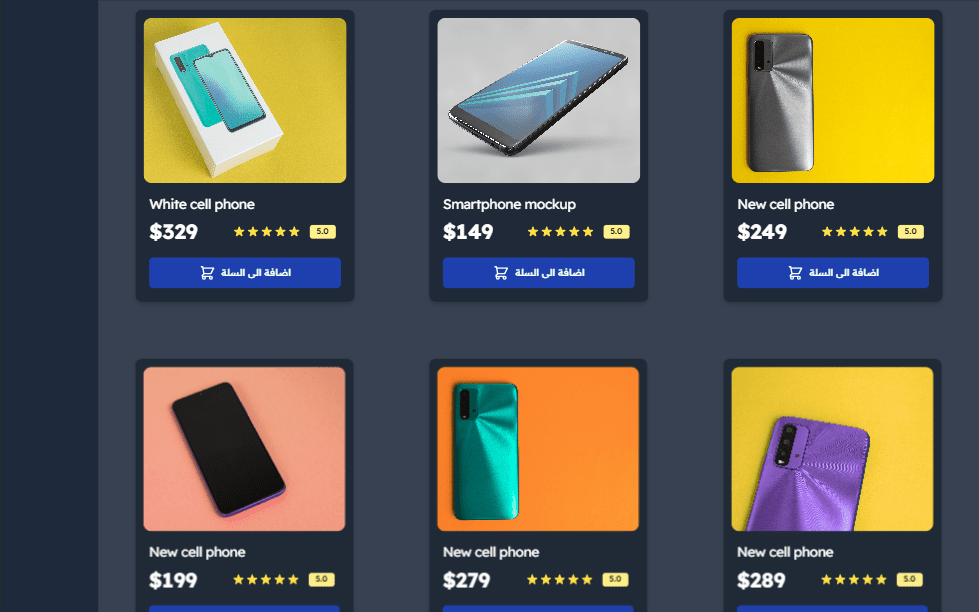
Task: Click the star rating on the $279 phone
Action: tap(559, 580)
